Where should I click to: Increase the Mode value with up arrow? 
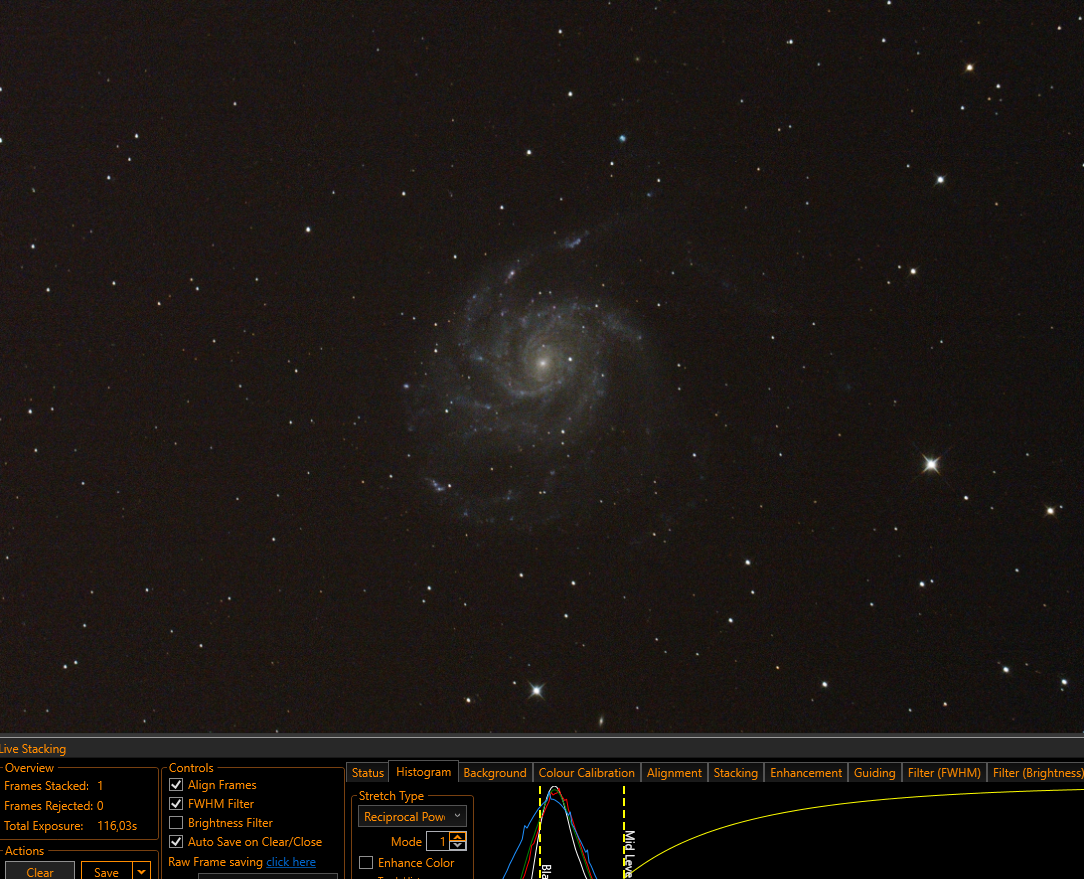(458, 837)
